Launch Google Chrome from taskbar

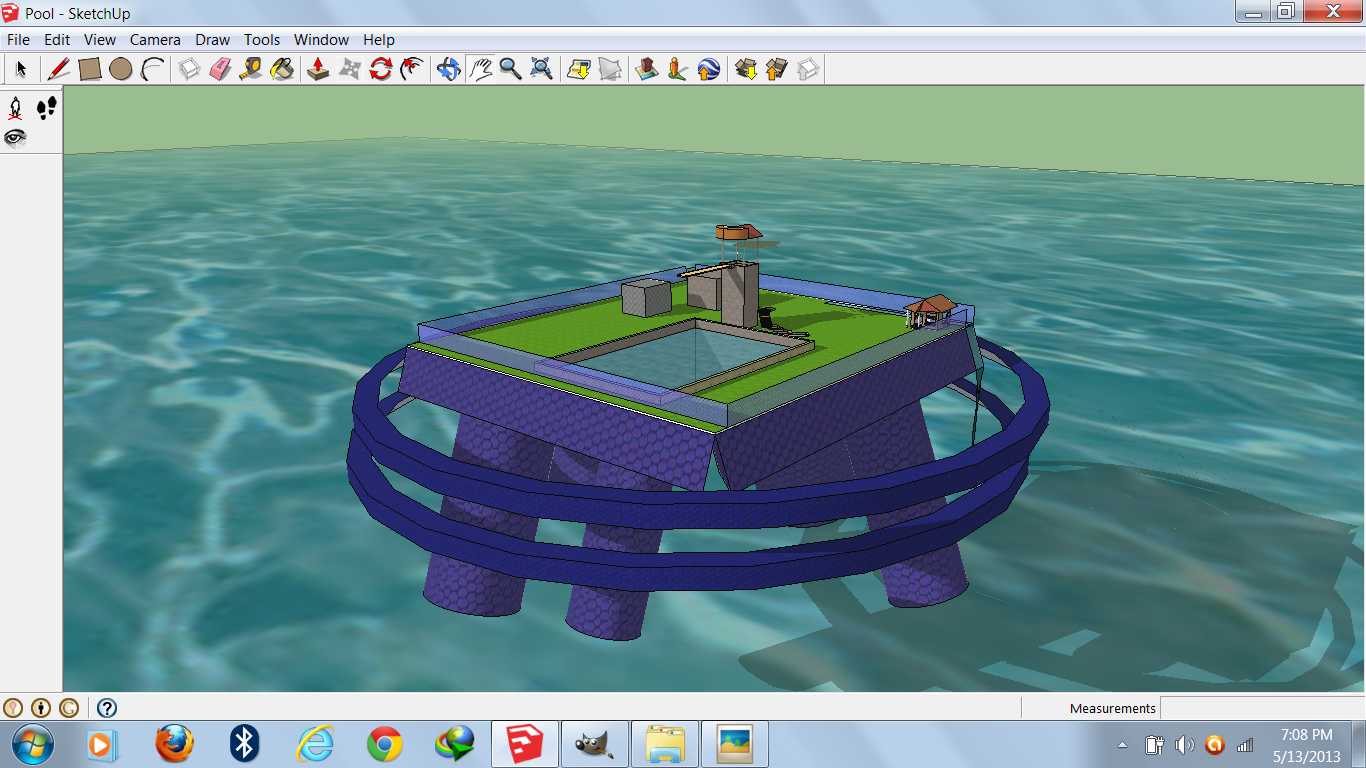384,744
